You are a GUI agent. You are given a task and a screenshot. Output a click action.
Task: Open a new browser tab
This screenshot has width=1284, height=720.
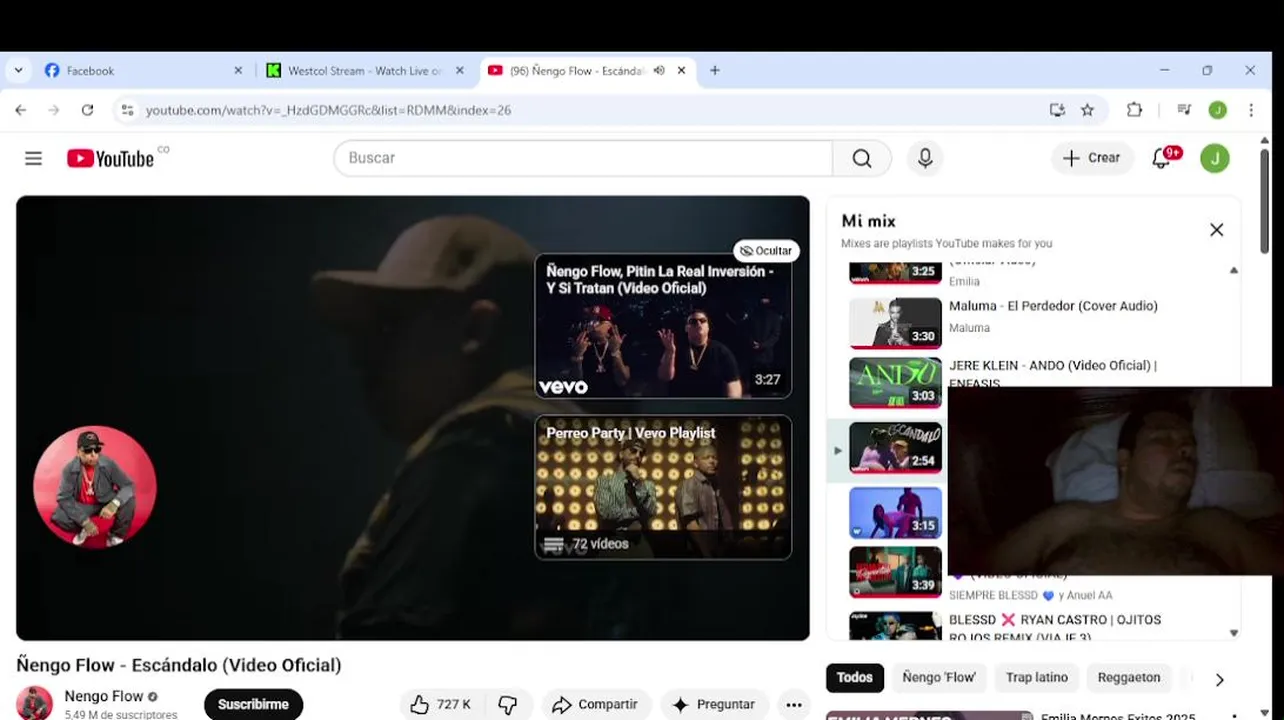coord(714,71)
